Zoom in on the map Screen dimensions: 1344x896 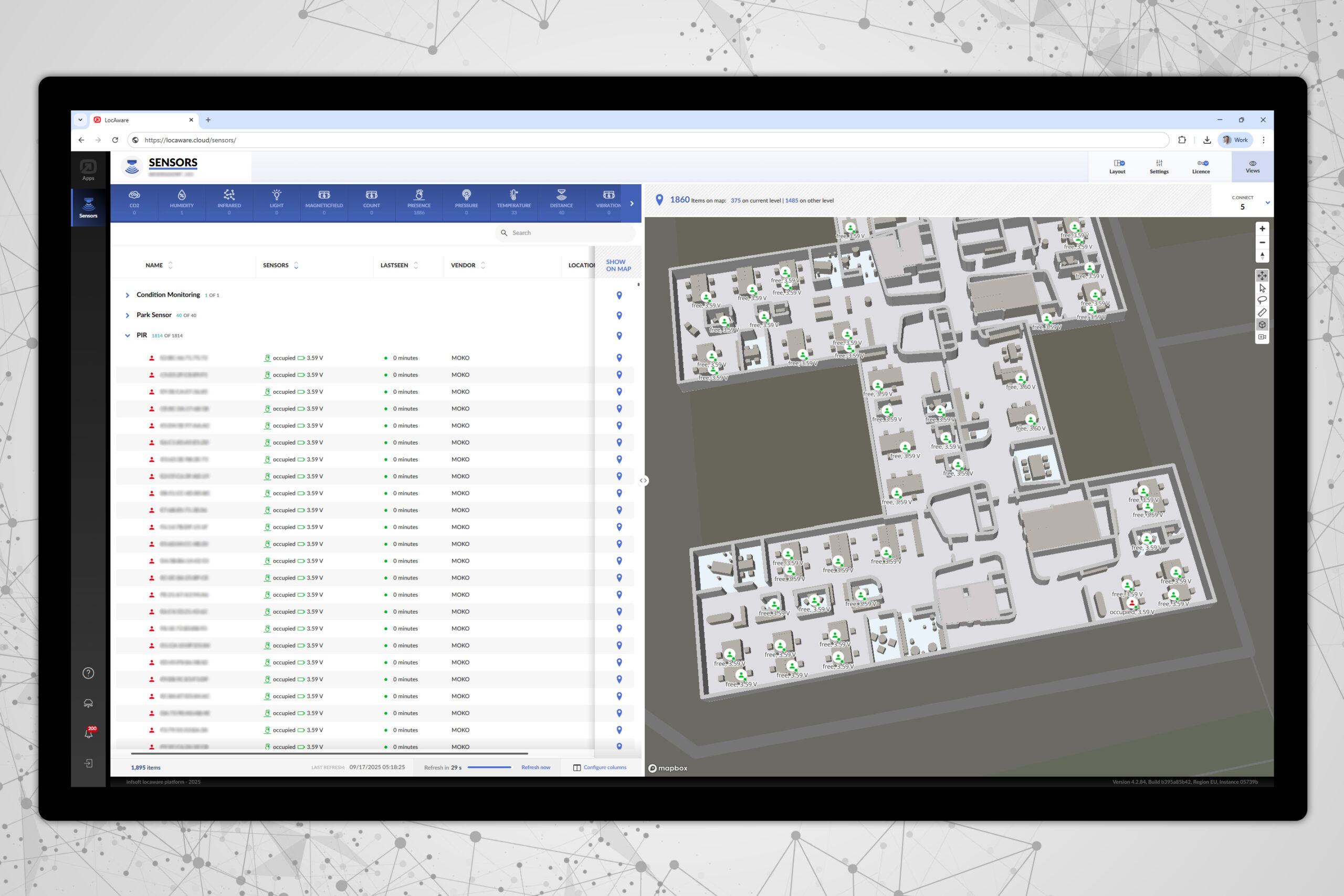pos(1262,228)
